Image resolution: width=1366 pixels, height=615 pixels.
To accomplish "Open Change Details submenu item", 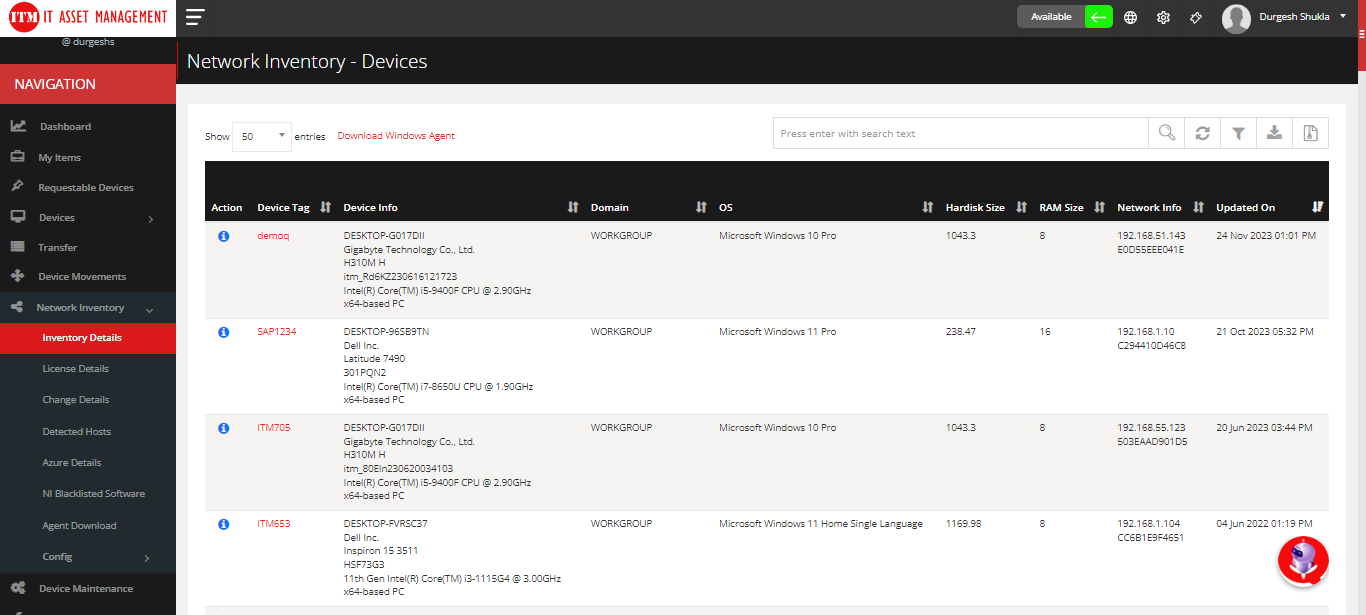I will pos(76,400).
